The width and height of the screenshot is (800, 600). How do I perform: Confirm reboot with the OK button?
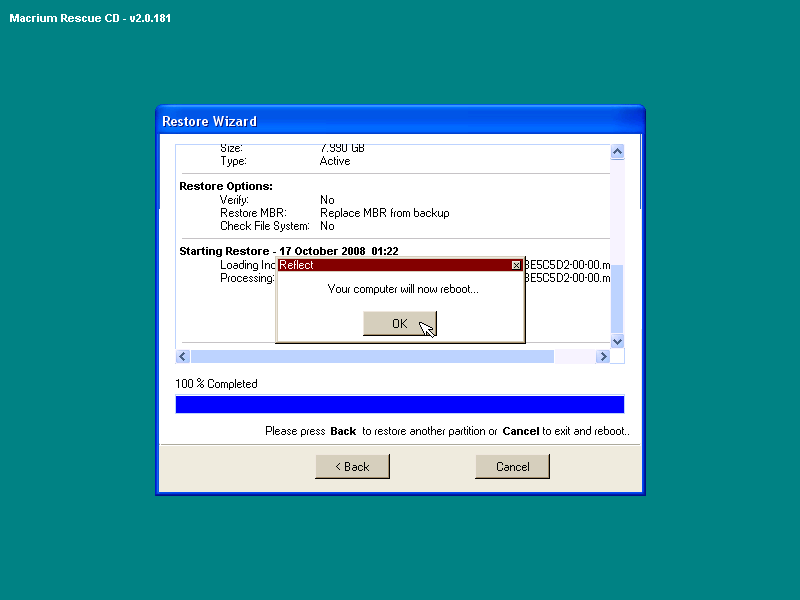[399, 323]
